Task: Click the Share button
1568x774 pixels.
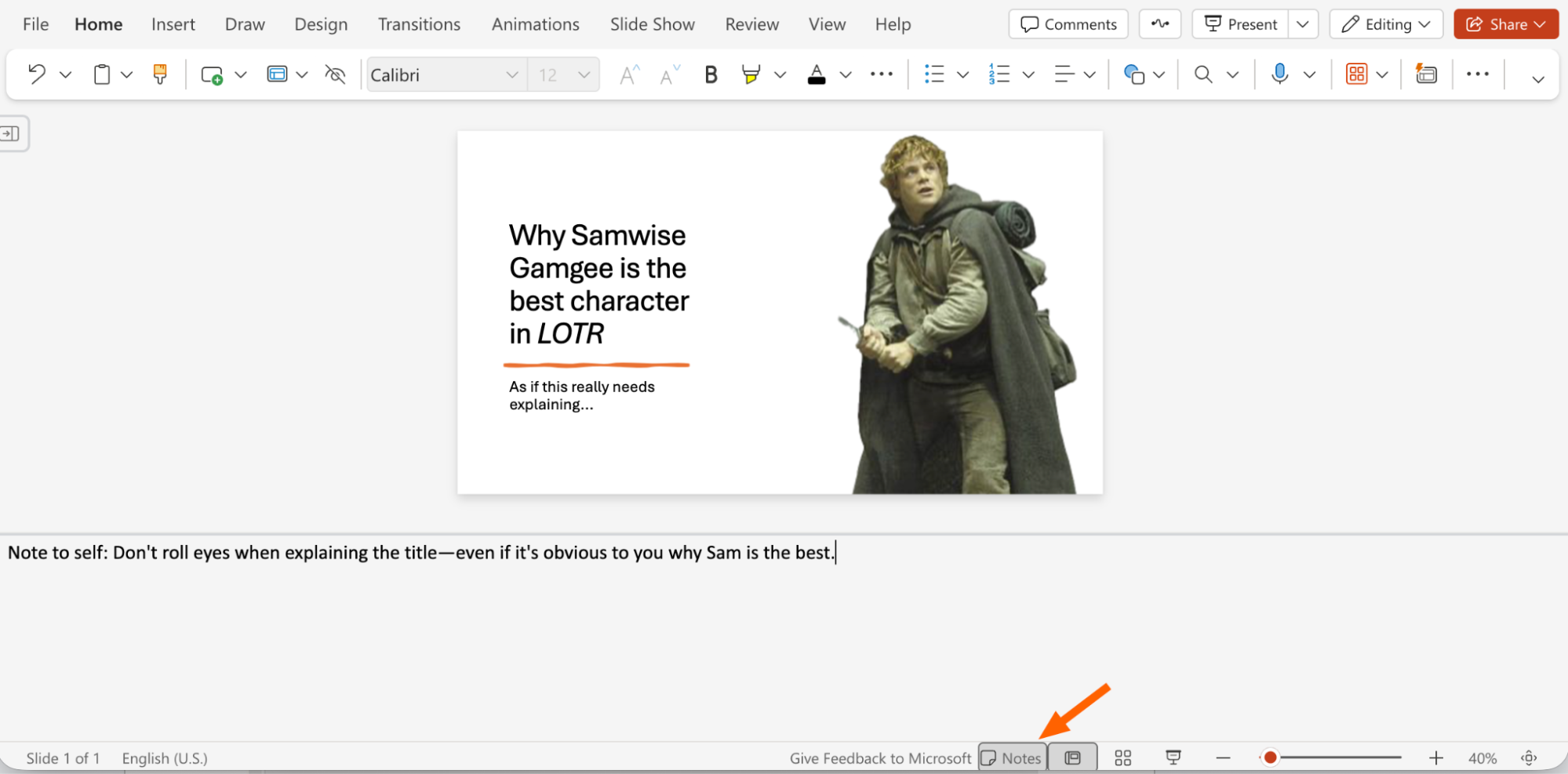Action: [1506, 24]
